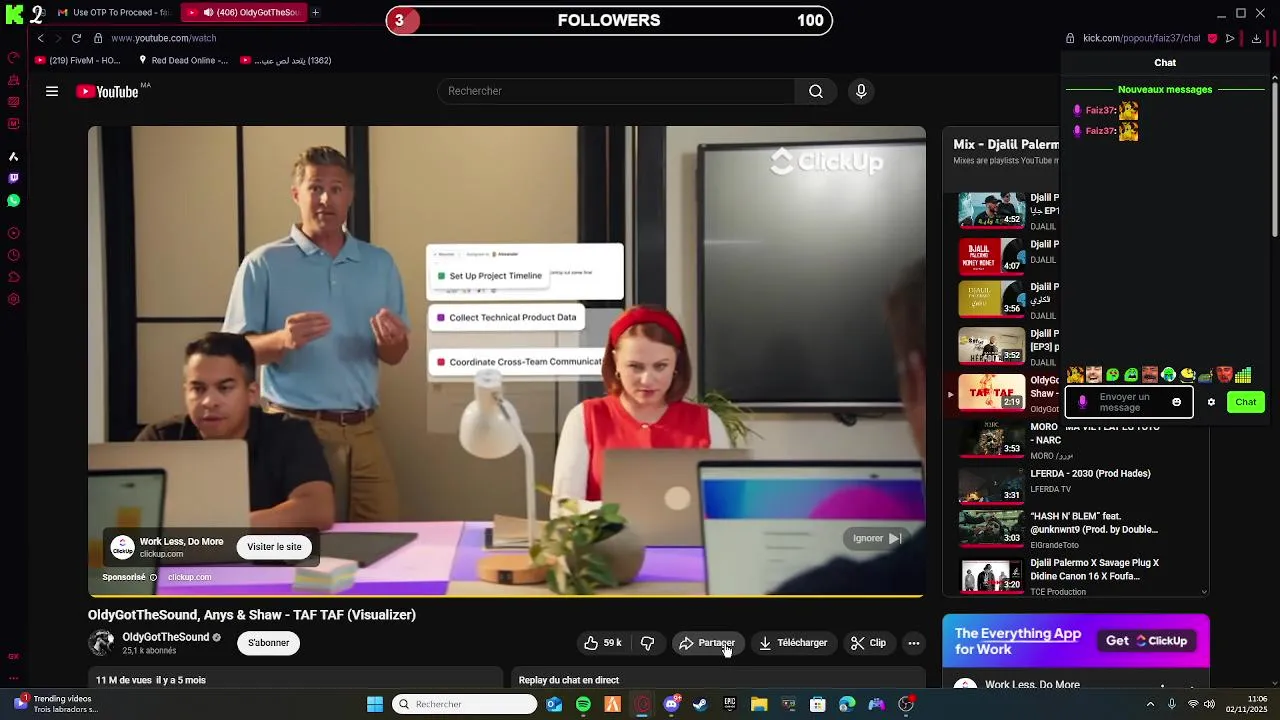This screenshot has height=720, width=1280.
Task: Open a new browser tab with plus
Action: (x=315, y=12)
